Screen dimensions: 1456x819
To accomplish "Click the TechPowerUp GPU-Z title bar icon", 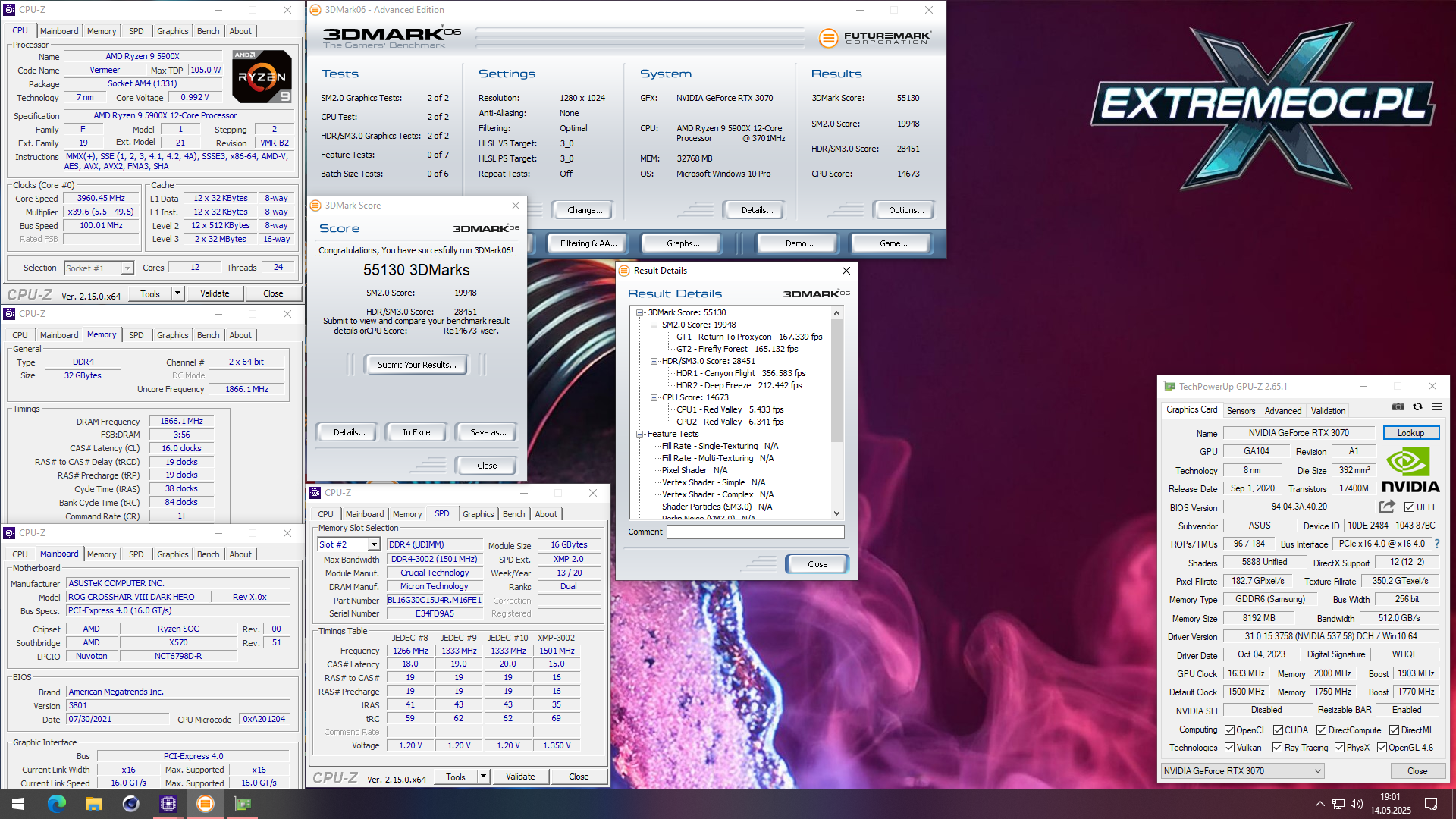I will point(1169,387).
